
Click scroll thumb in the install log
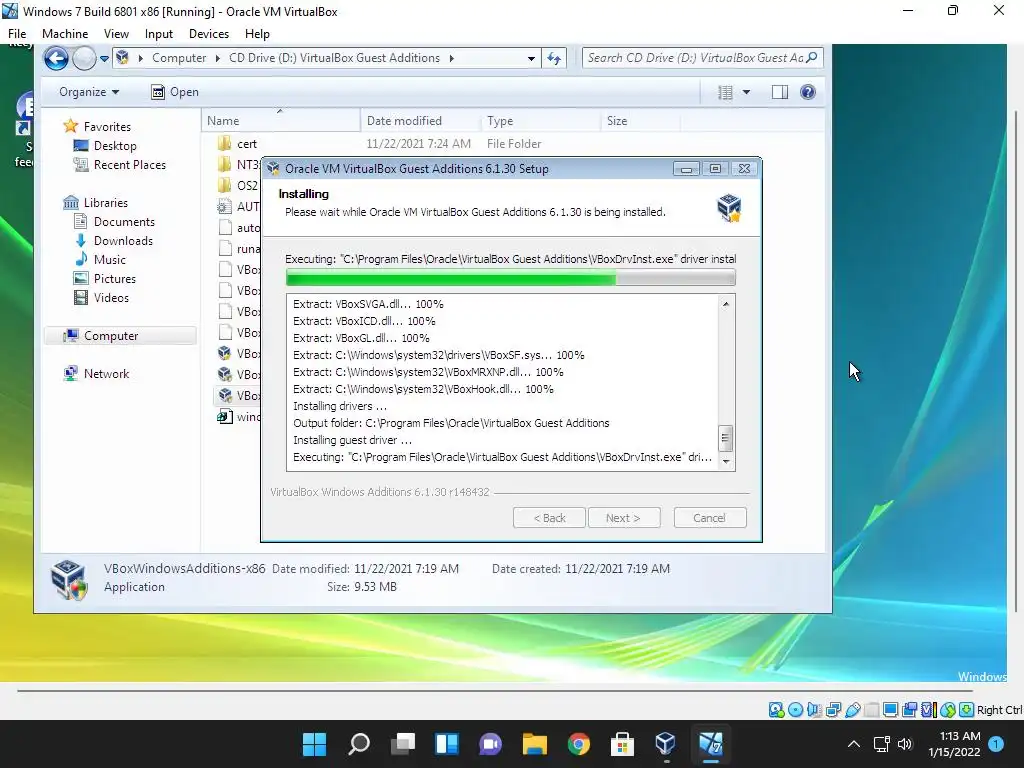coord(725,439)
